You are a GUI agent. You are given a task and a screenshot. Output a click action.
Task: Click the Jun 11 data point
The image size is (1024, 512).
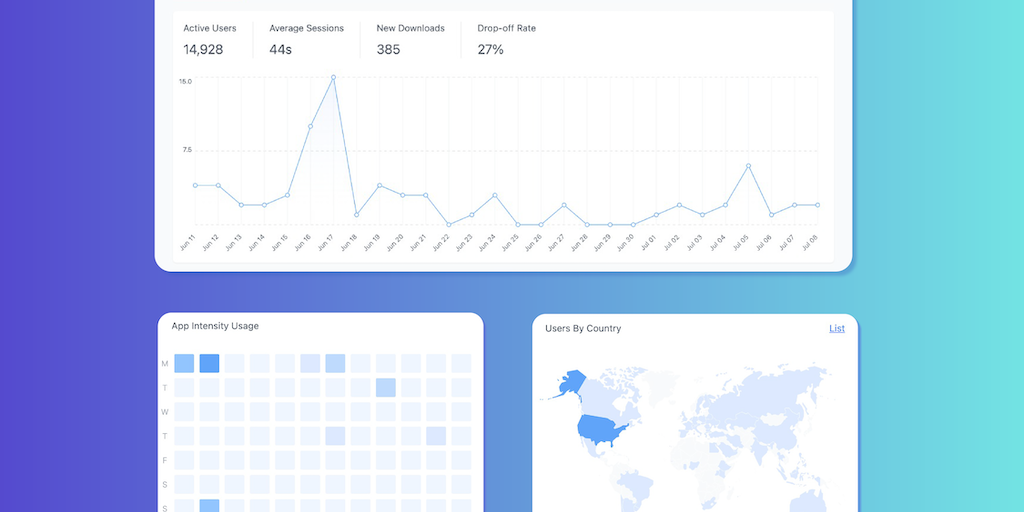tap(195, 185)
